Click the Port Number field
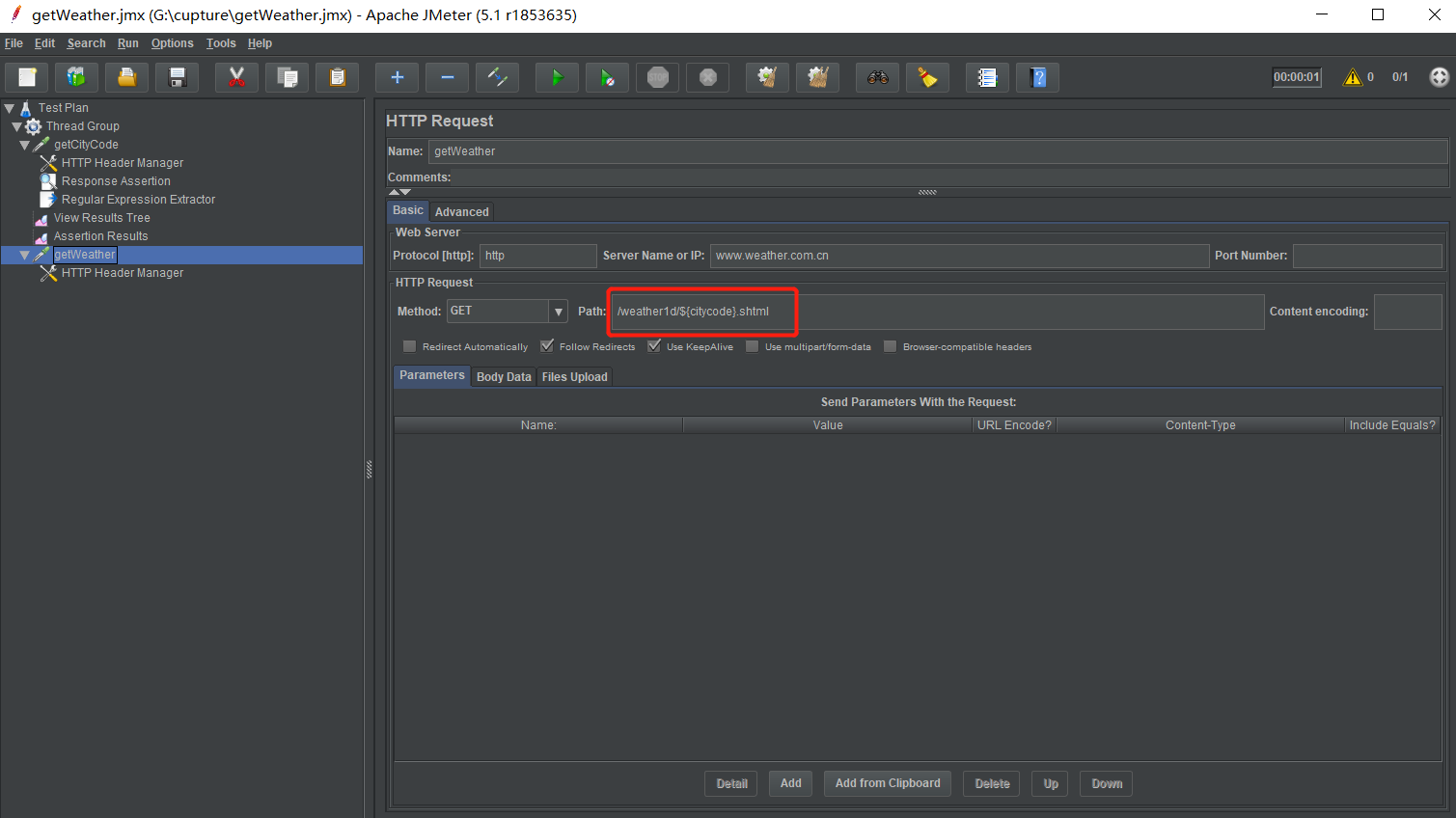This screenshot has height=818, width=1456. pyautogui.click(x=1367, y=256)
